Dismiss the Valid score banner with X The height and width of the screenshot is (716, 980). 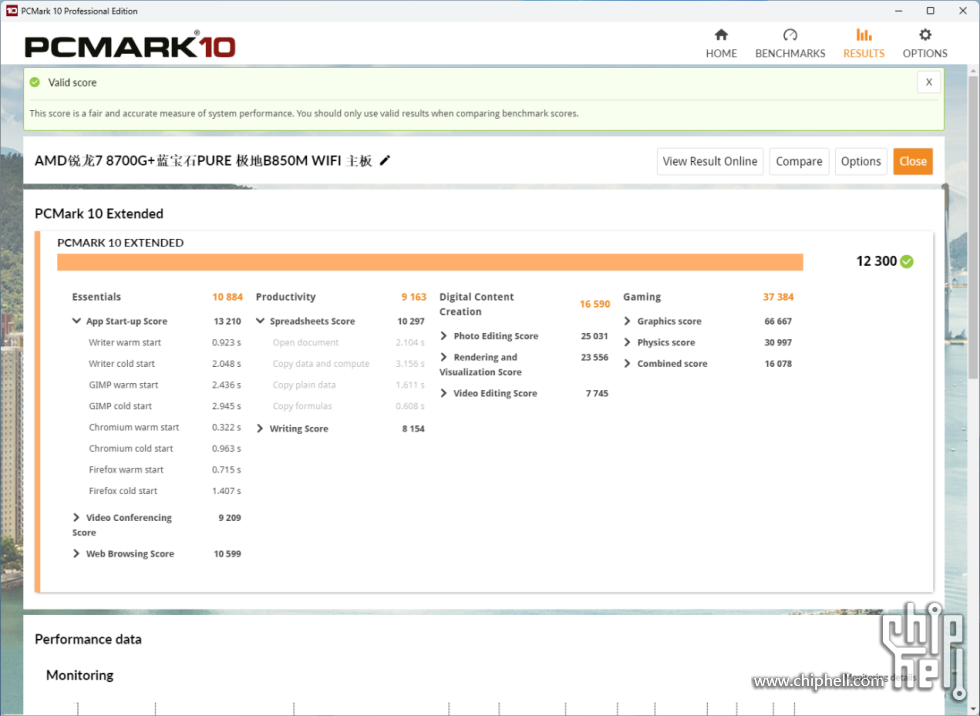tap(929, 82)
